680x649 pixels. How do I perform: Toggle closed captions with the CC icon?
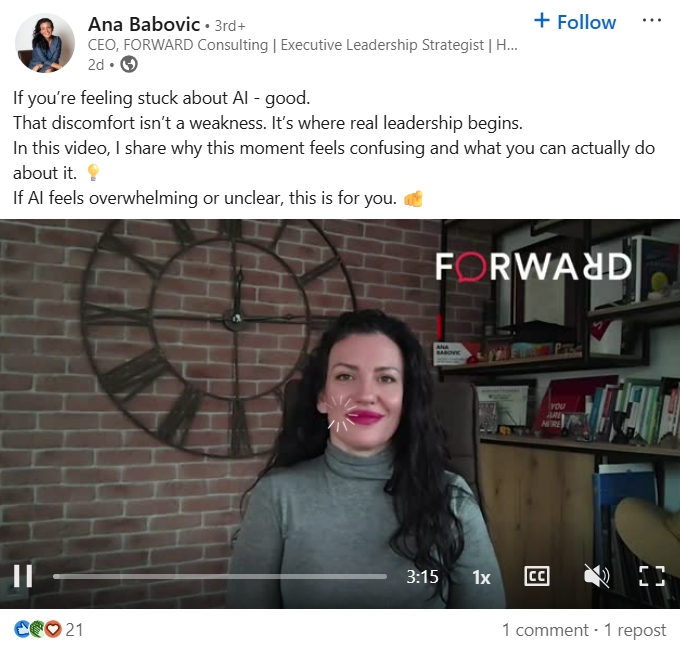click(537, 576)
